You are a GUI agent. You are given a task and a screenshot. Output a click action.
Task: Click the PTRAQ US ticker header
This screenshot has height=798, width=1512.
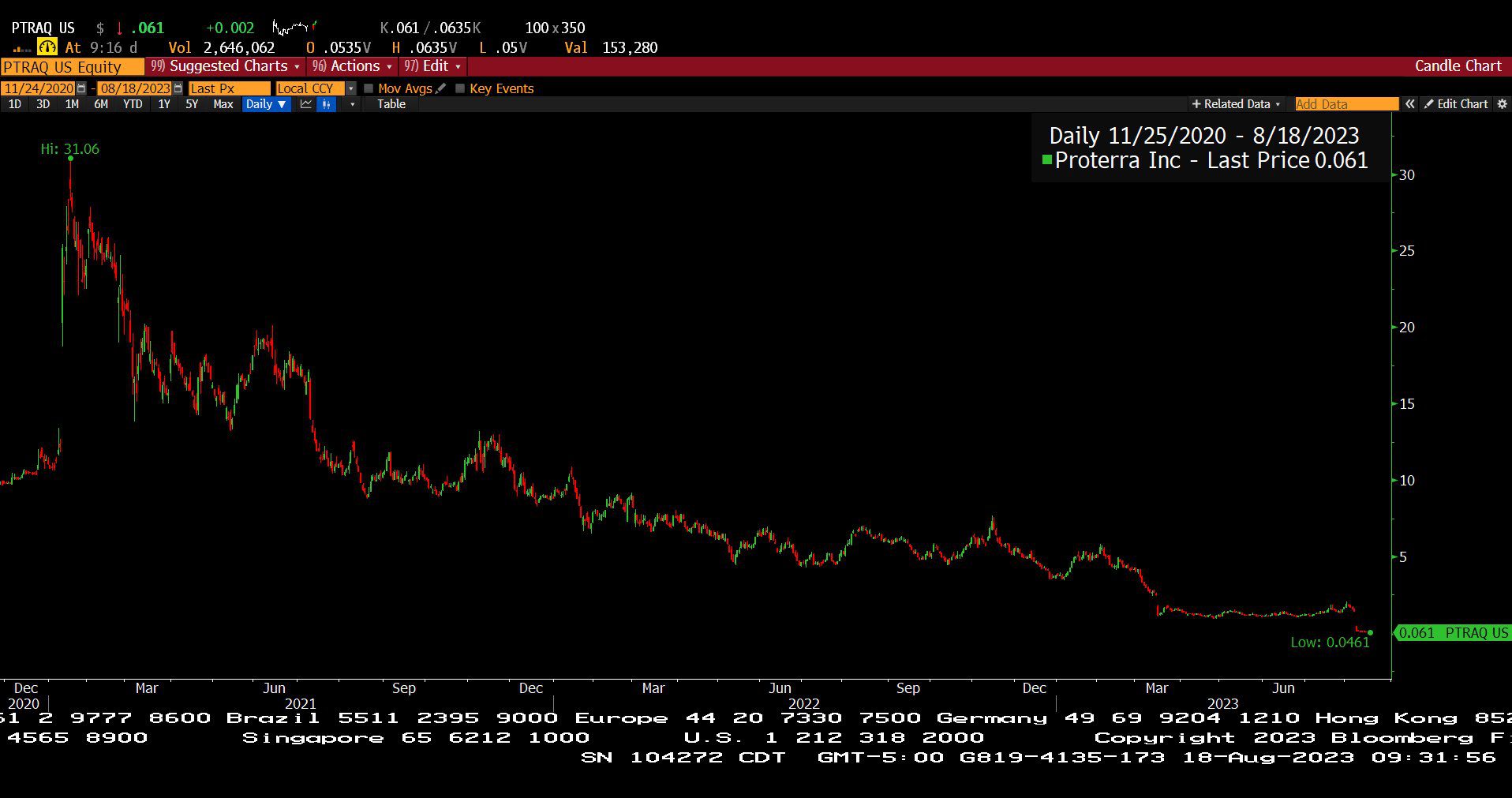point(43,28)
